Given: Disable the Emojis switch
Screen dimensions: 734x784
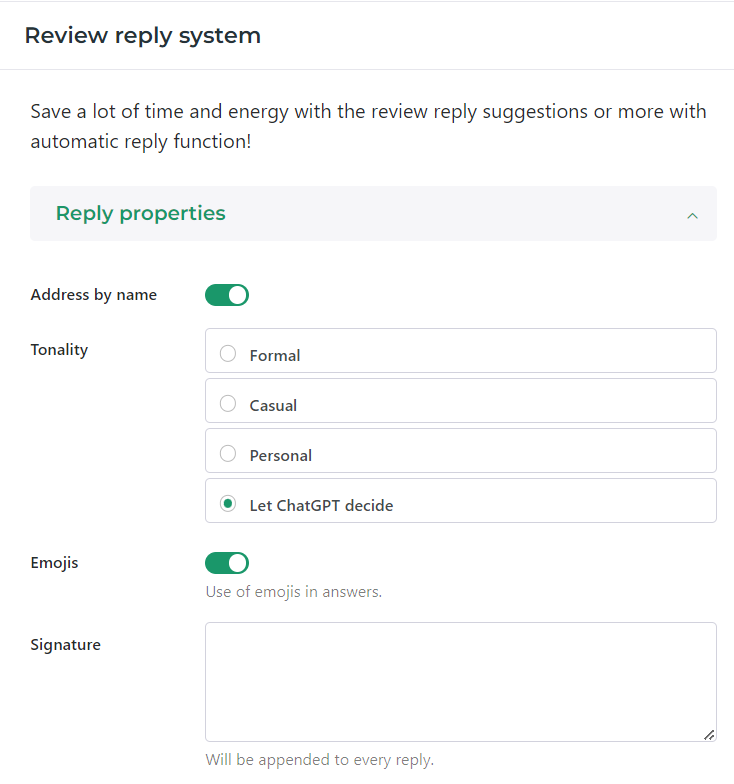Looking at the screenshot, I should click(227, 563).
